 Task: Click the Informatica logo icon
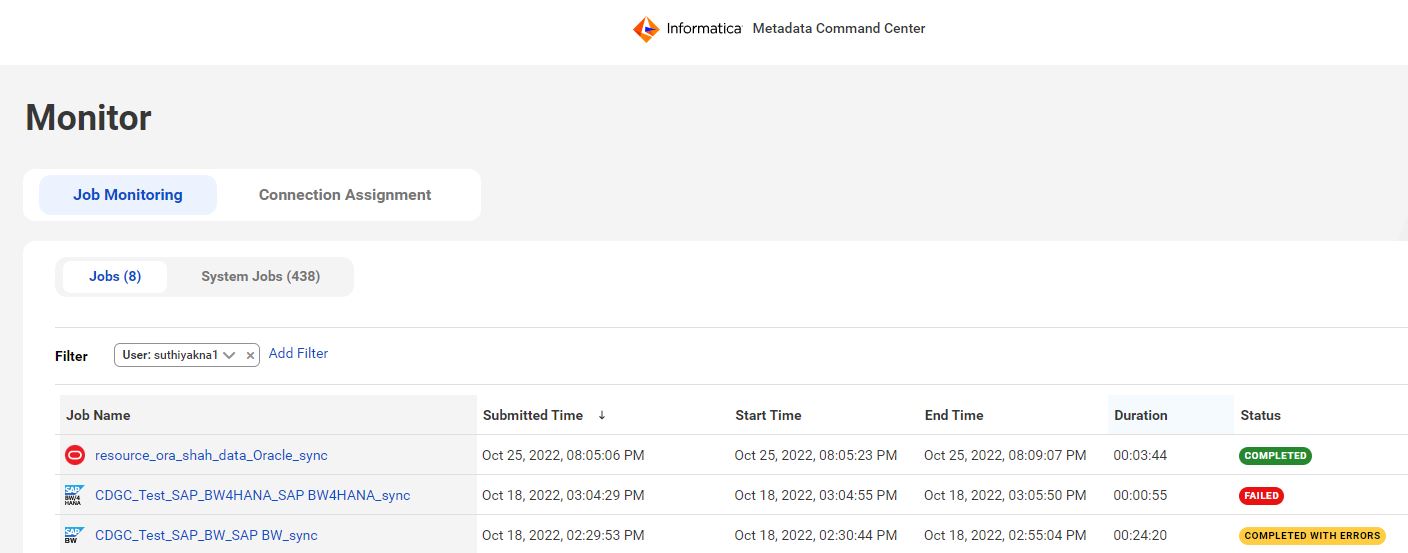coord(646,29)
